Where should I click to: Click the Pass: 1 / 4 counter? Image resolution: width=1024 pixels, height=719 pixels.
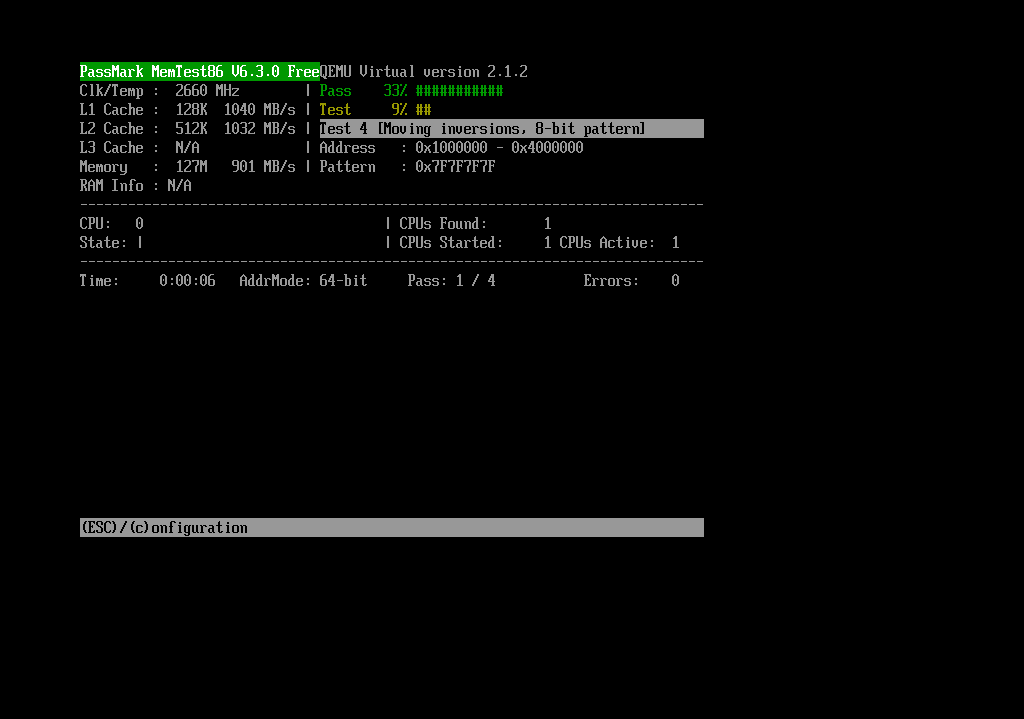[x=452, y=281]
